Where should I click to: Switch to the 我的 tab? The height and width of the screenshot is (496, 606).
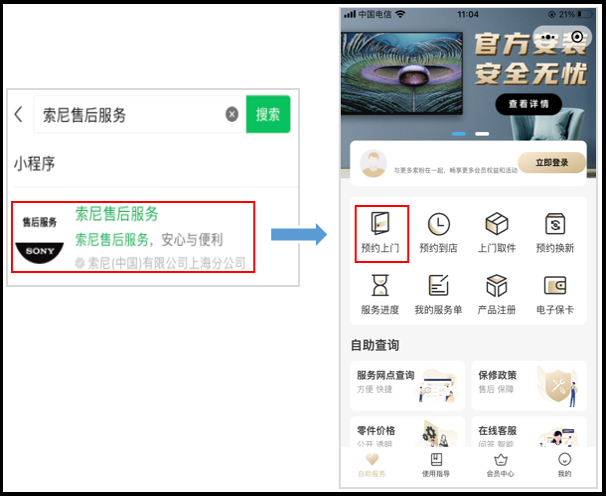[565, 465]
